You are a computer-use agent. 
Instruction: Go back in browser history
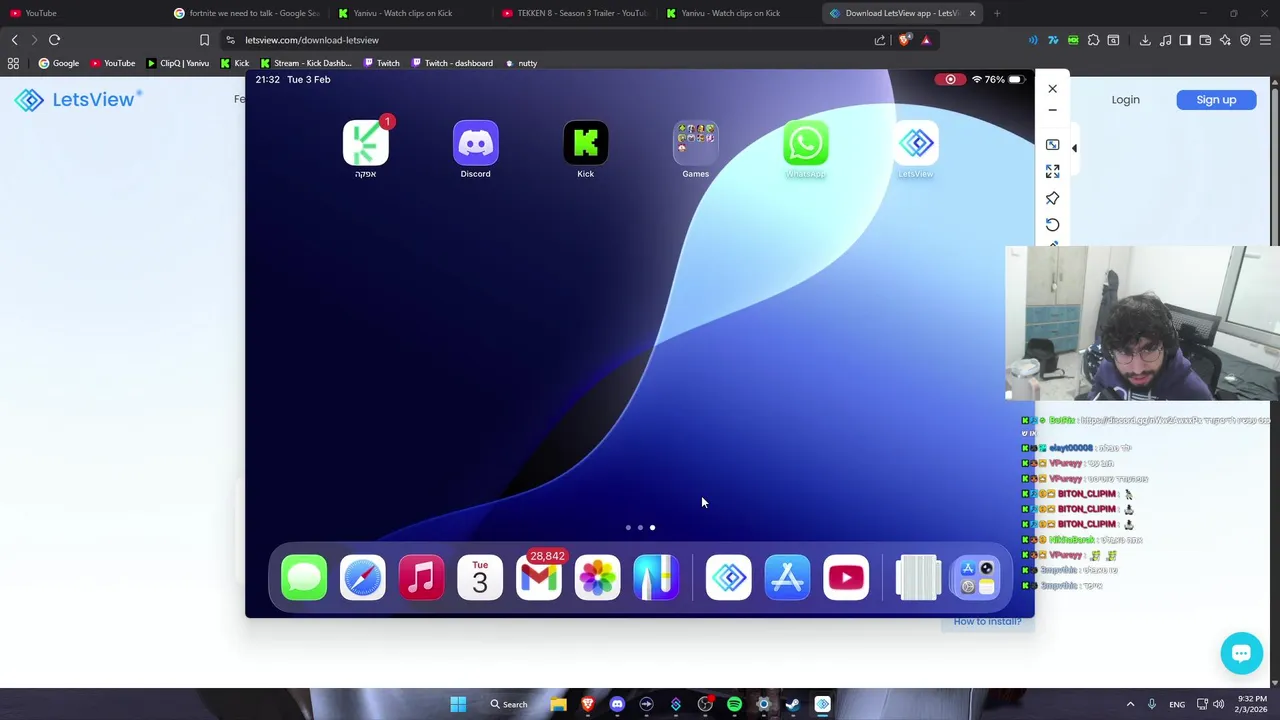click(14, 40)
